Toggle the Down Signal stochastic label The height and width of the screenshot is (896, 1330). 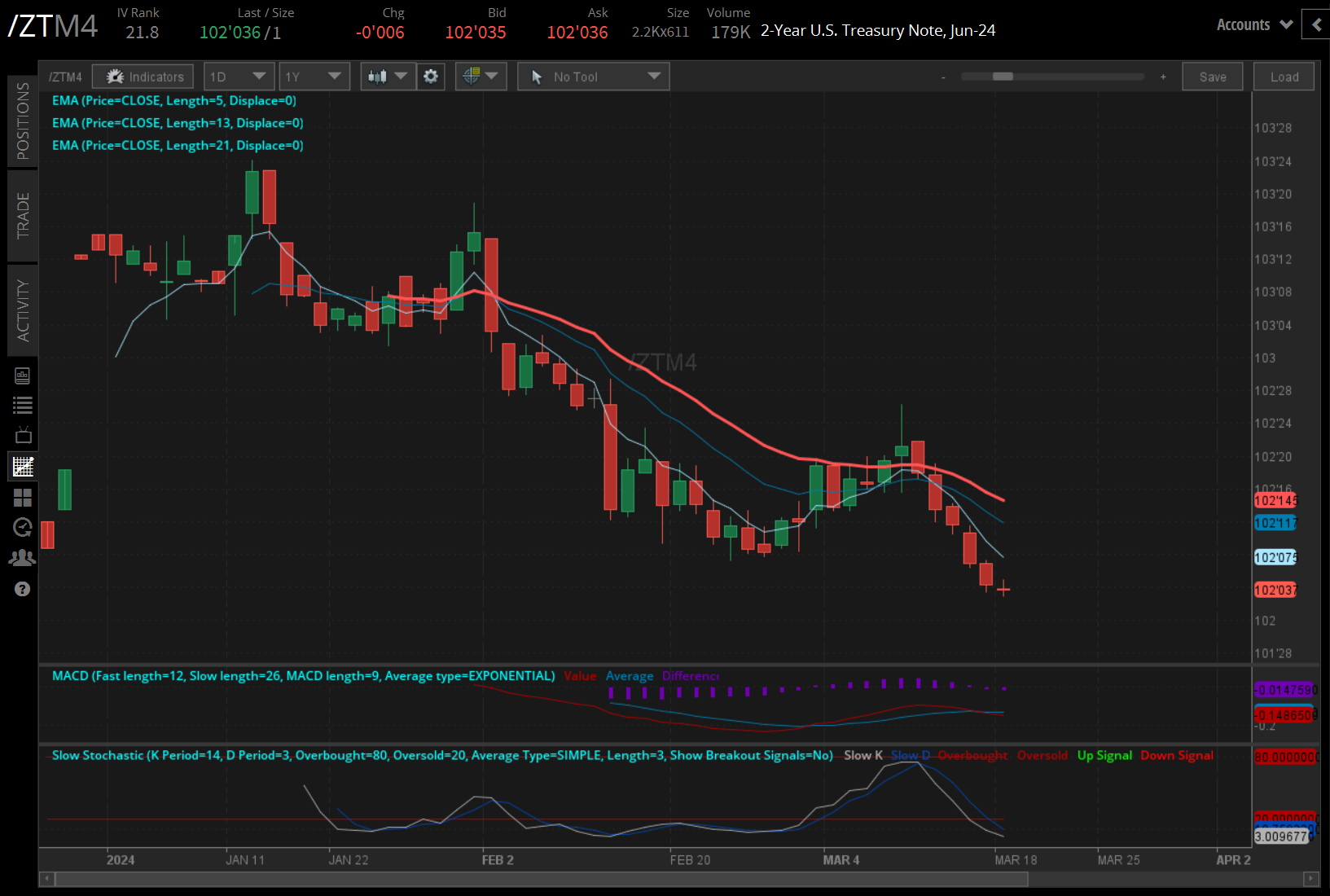click(x=1176, y=755)
